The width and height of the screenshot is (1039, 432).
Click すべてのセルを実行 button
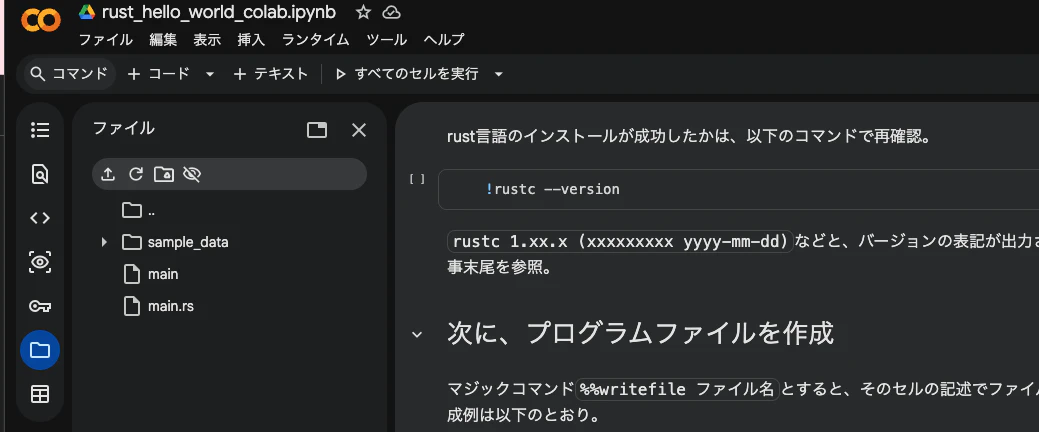pyautogui.click(x=407, y=74)
